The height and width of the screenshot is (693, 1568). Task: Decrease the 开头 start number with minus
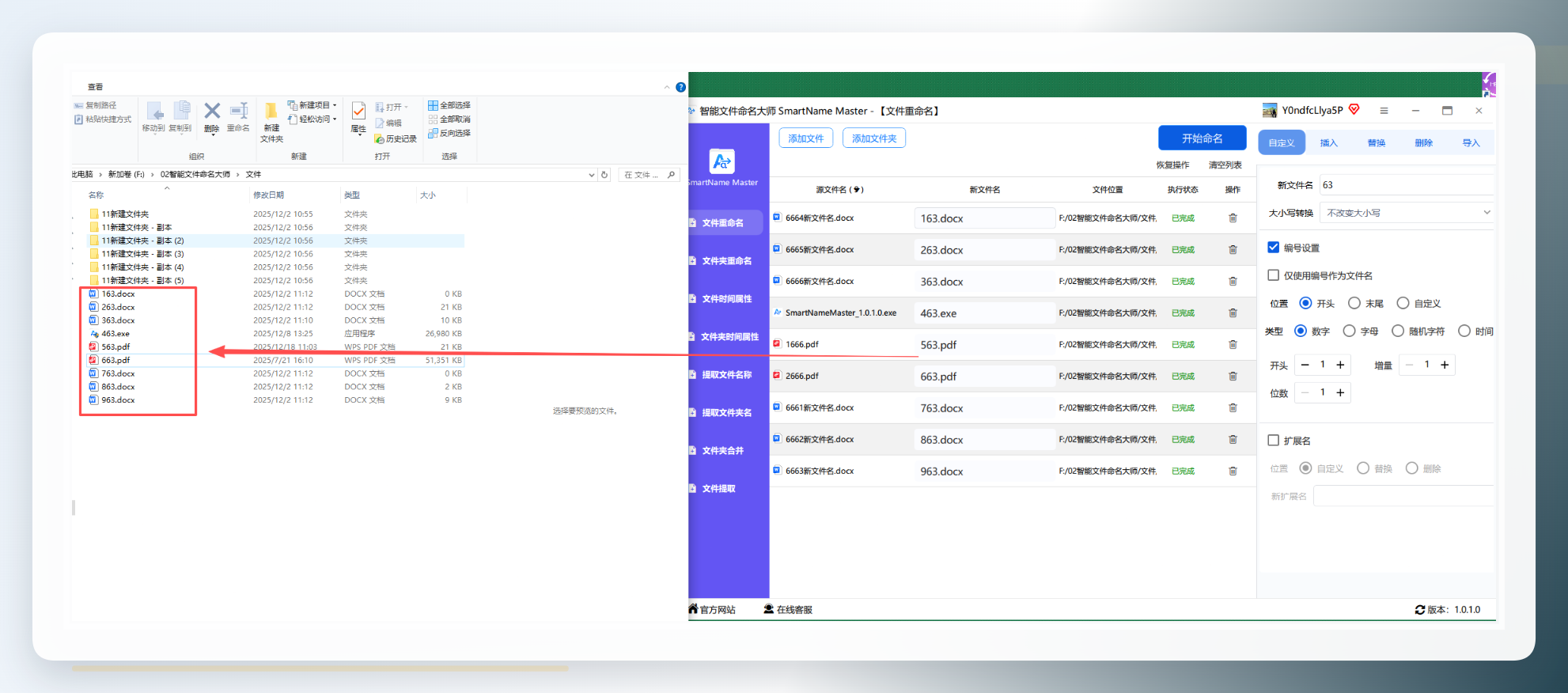(x=1305, y=365)
